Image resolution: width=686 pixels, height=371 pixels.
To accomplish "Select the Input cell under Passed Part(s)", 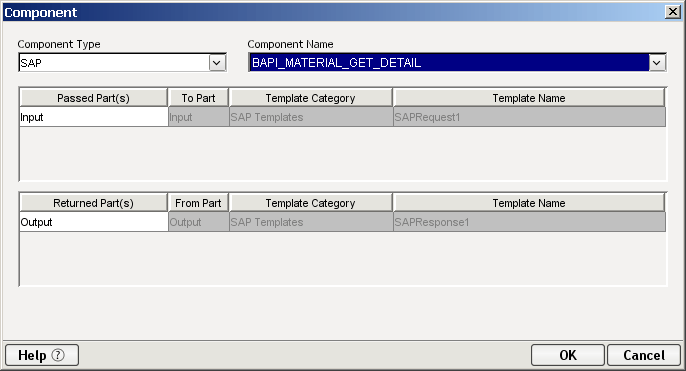I will [94, 117].
